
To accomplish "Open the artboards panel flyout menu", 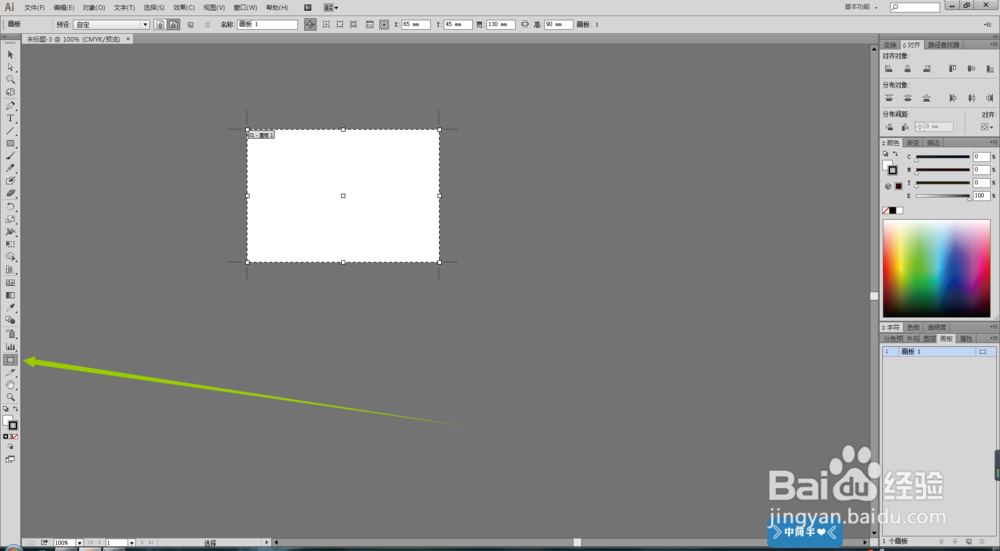I will click(x=994, y=339).
